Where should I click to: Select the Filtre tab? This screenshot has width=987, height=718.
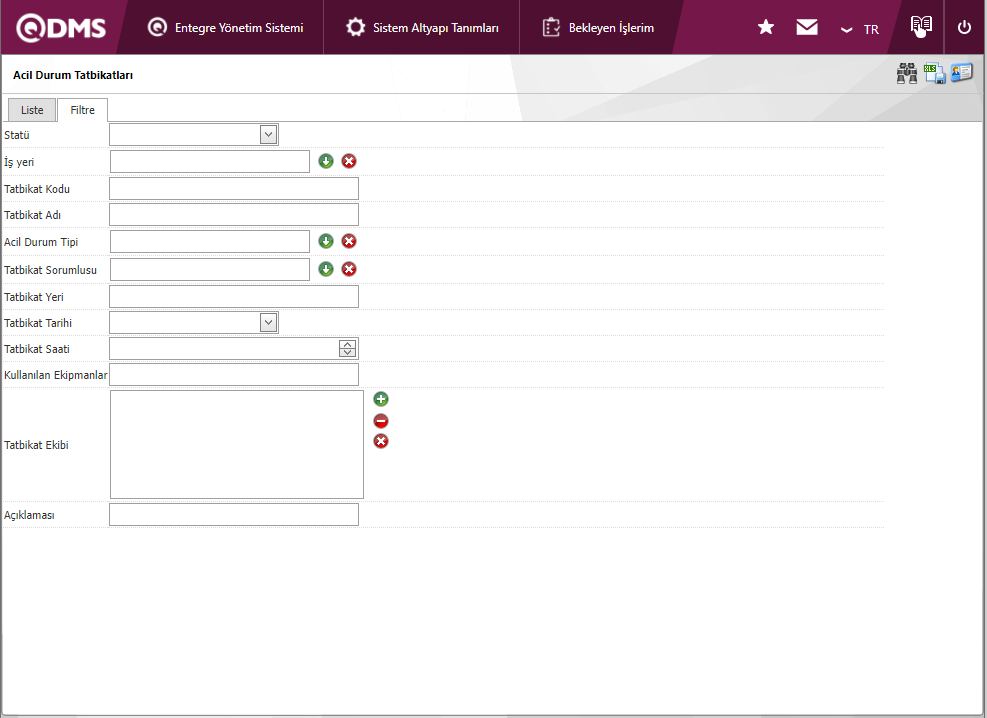pyautogui.click(x=82, y=110)
